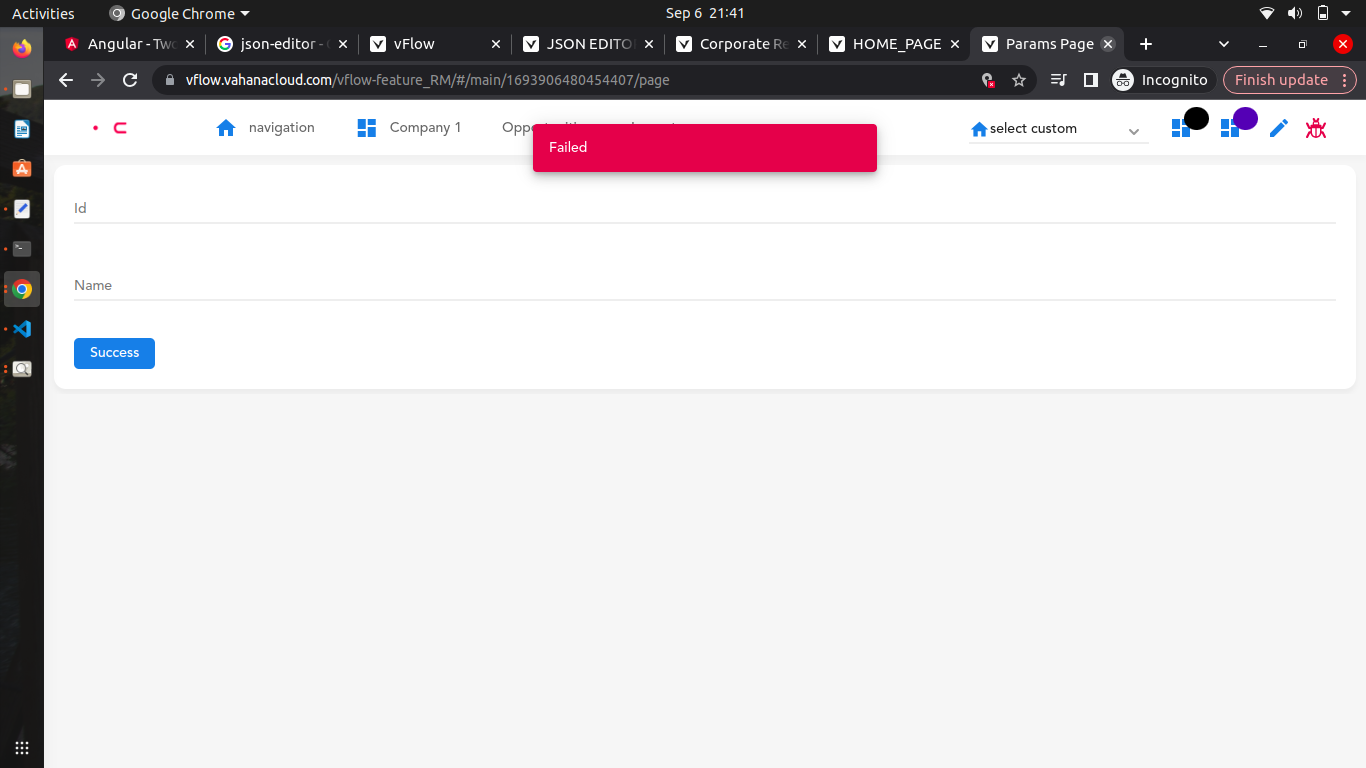Image resolution: width=1366 pixels, height=768 pixels.
Task: Dismiss the Failed notification toast
Action: (x=705, y=148)
